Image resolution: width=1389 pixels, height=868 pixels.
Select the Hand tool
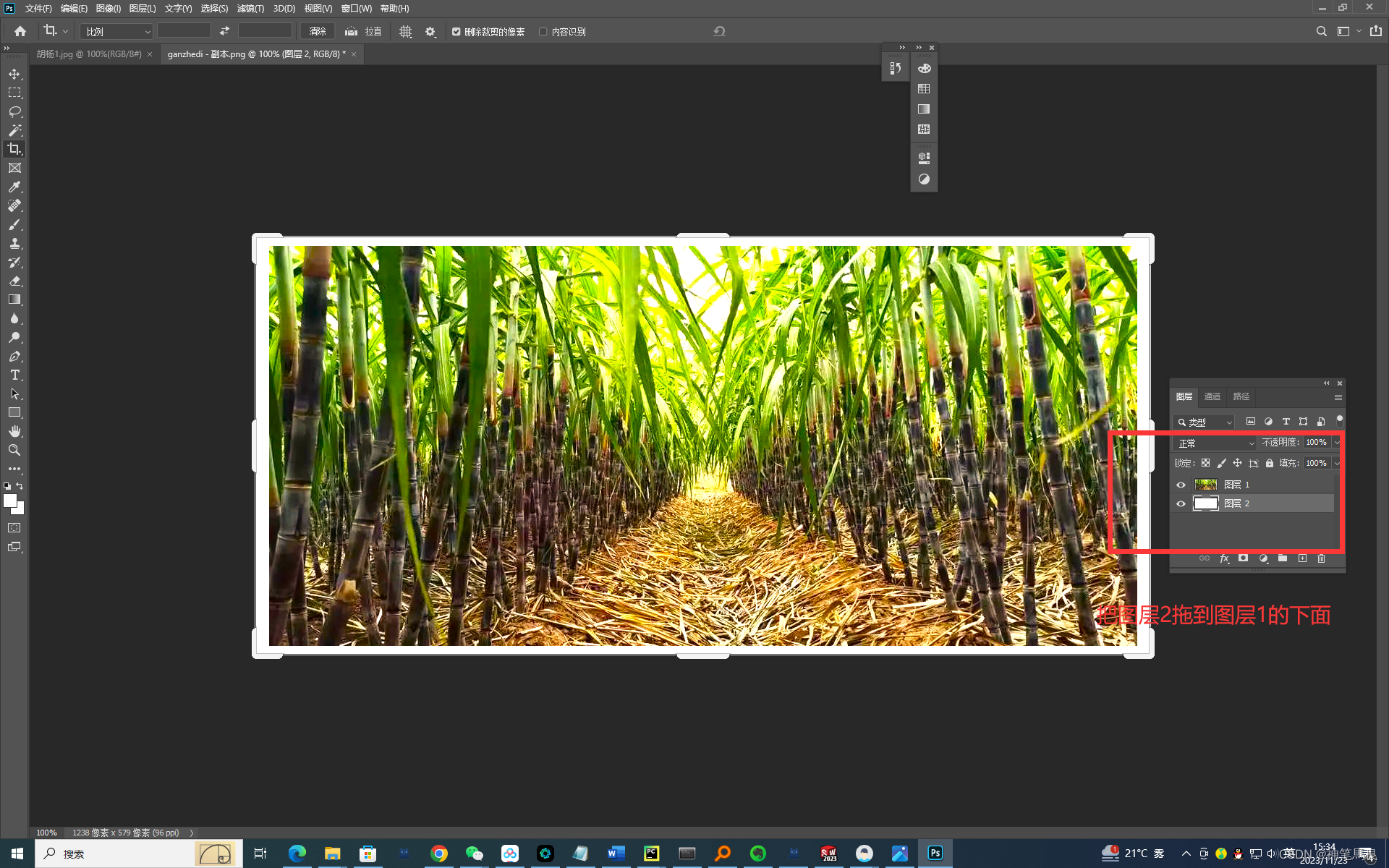pyautogui.click(x=14, y=431)
